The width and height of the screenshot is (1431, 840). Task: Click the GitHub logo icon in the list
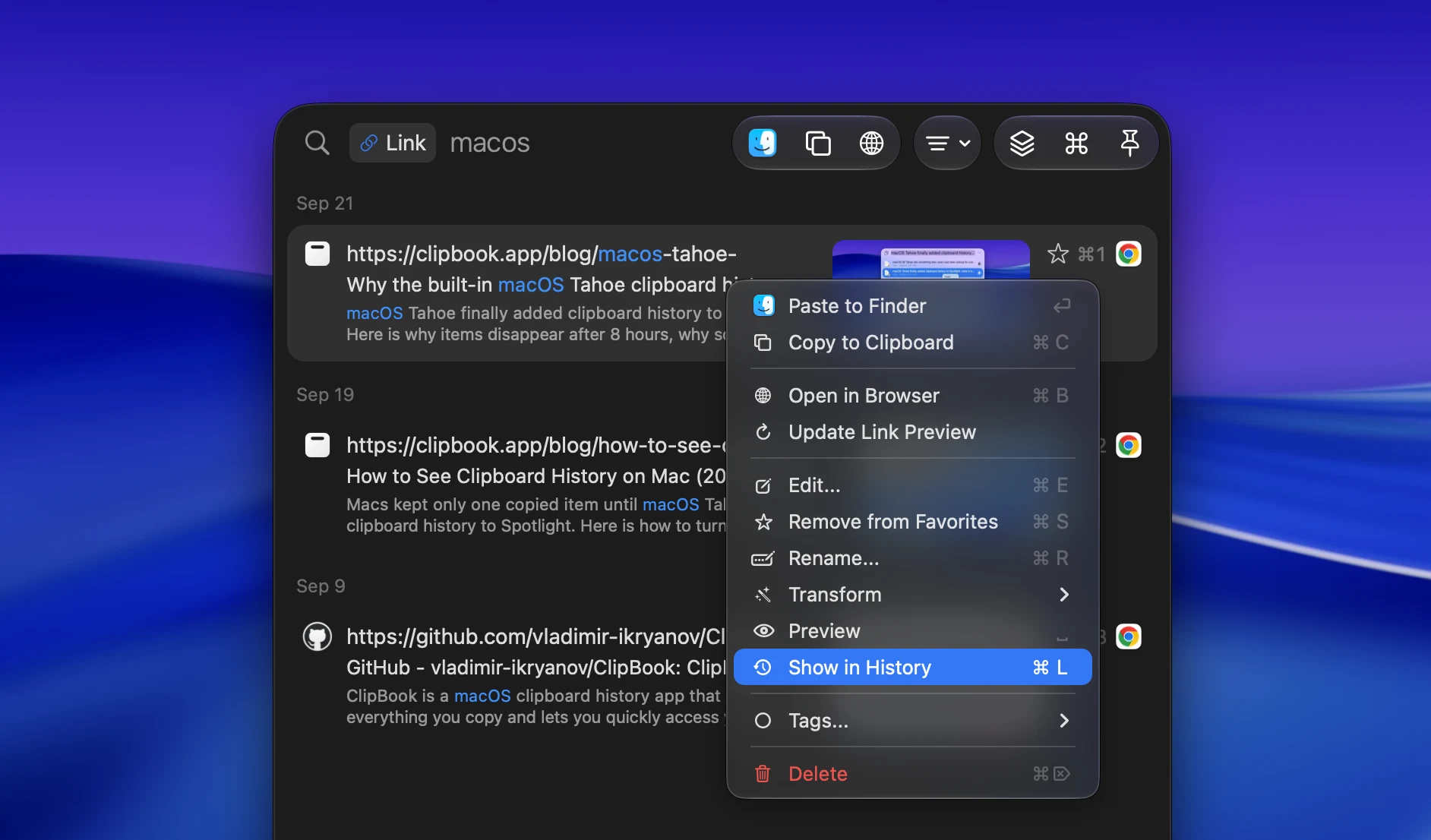(x=317, y=636)
